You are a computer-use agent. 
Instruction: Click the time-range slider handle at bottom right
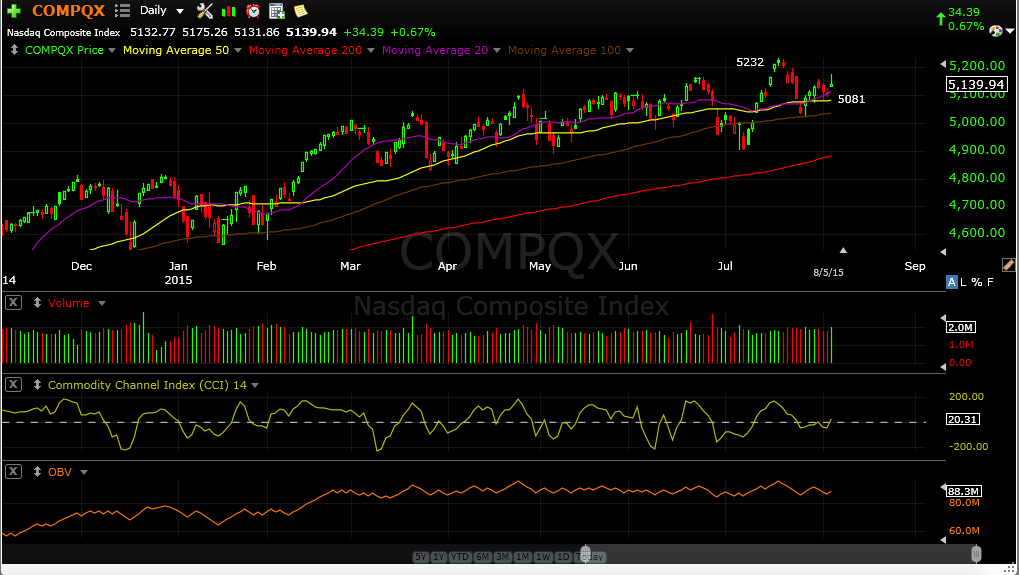(x=975, y=554)
